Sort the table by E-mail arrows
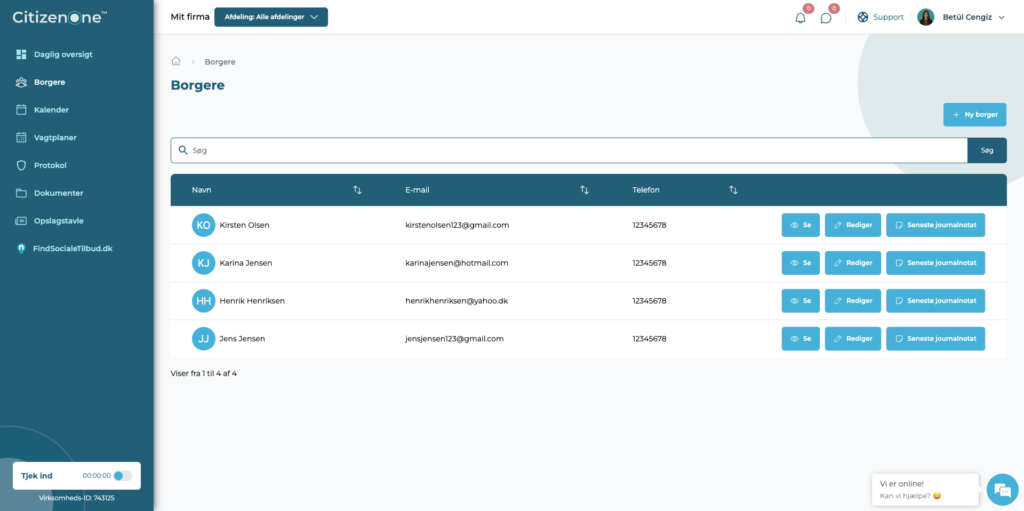 click(x=584, y=190)
